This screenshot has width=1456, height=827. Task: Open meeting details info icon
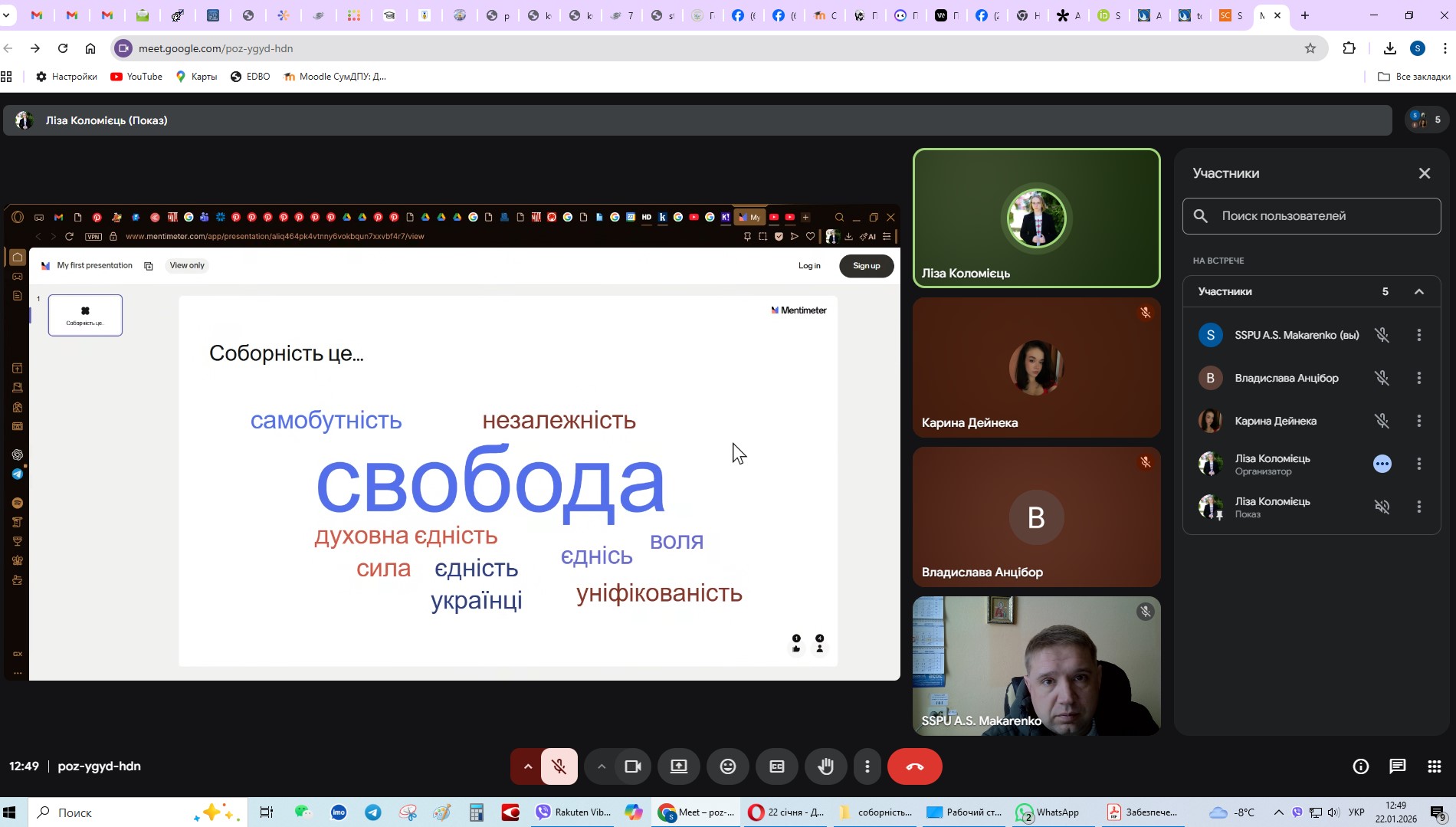pyautogui.click(x=1360, y=766)
